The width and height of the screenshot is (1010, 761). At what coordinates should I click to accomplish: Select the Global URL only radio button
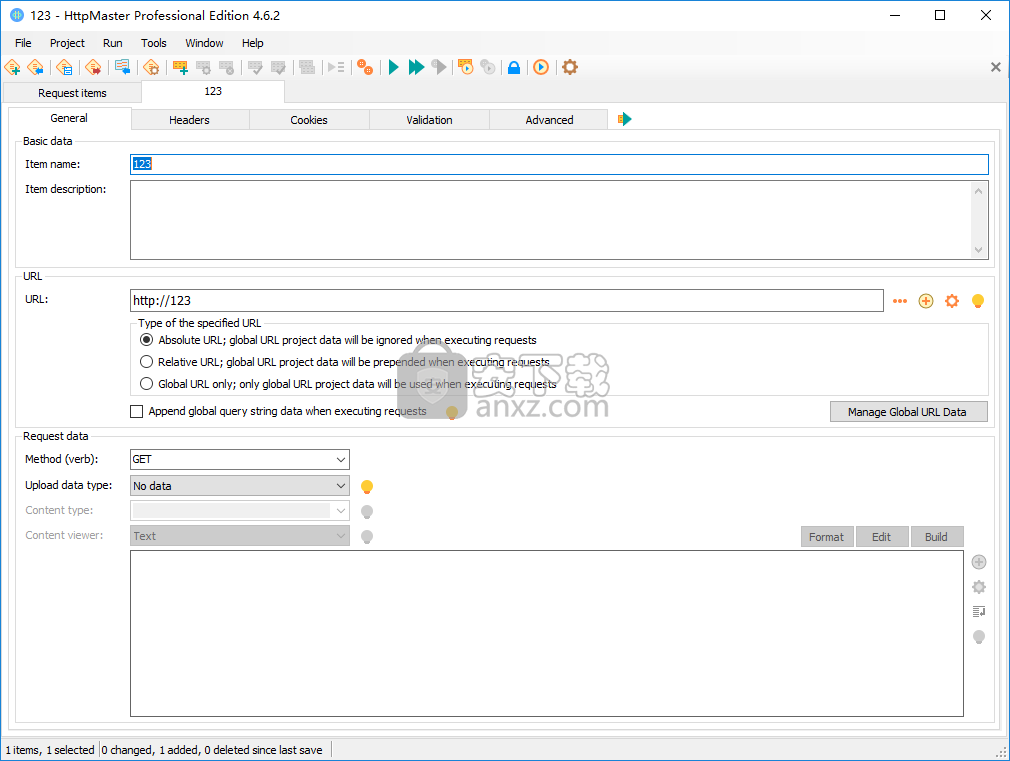pos(147,383)
